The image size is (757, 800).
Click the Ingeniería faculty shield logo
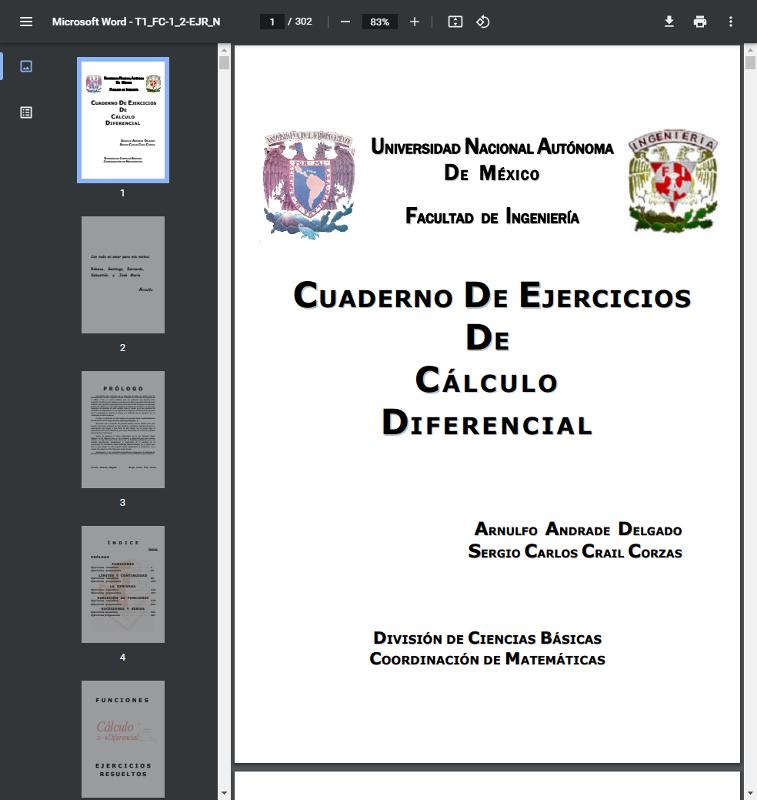point(672,181)
